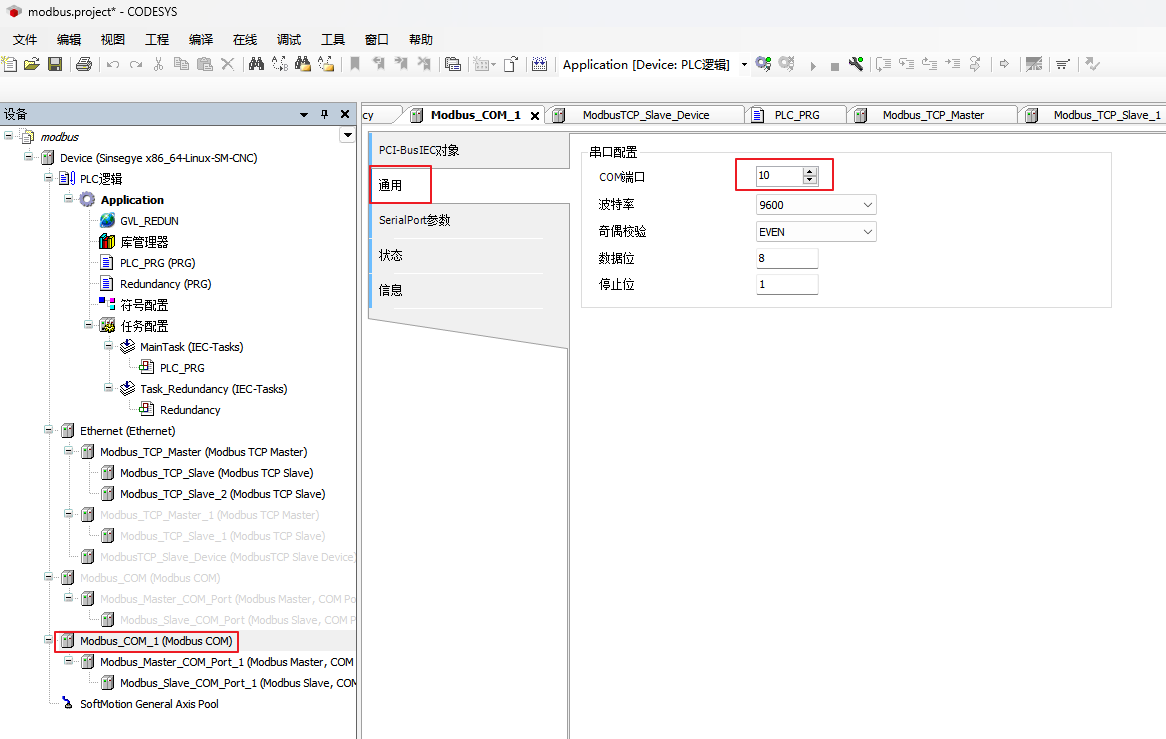
Task: Click the 数据位 data bits input field
Action: (x=787, y=258)
